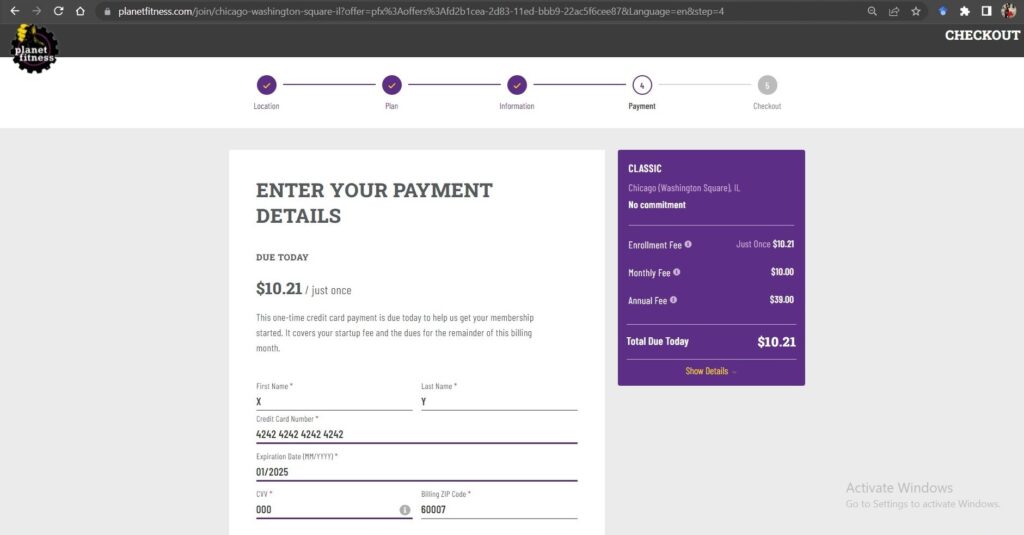Navigate back with browser back arrow
The height and width of the screenshot is (535, 1024).
14,11
